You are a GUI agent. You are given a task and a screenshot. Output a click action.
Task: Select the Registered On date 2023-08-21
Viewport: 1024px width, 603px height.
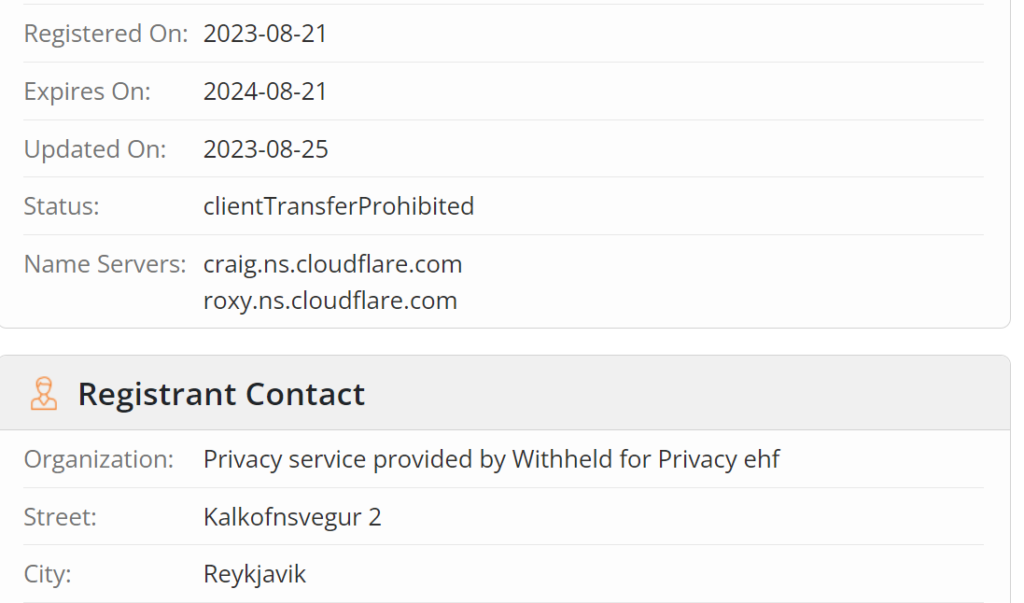[x=265, y=34]
